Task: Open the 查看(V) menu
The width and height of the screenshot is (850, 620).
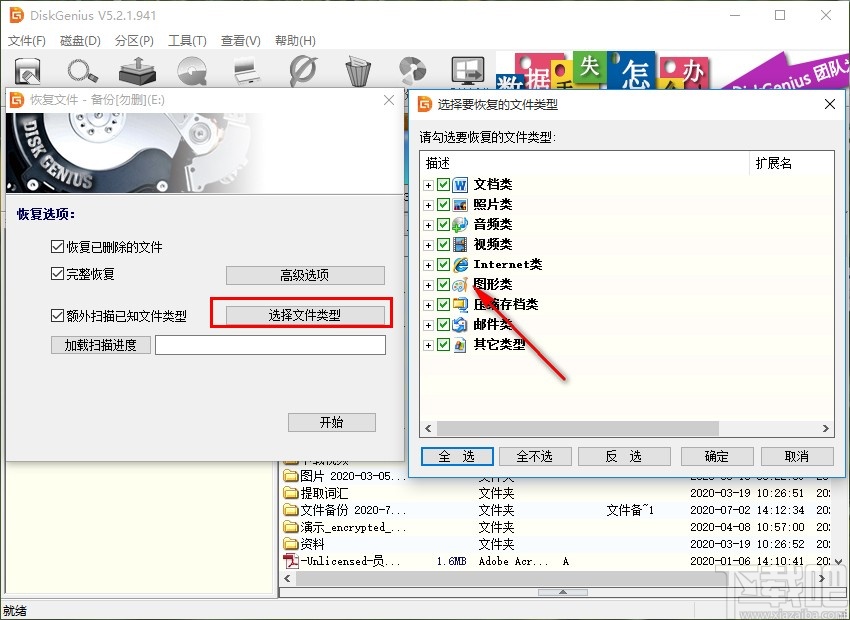Action: click(241, 41)
